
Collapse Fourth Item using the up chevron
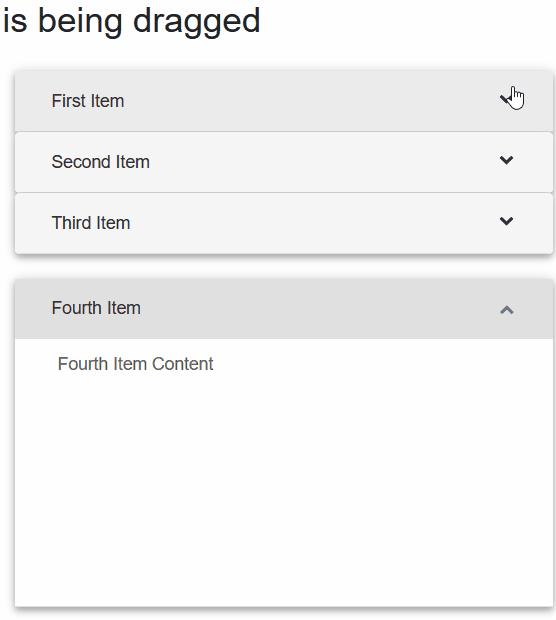pos(506,310)
